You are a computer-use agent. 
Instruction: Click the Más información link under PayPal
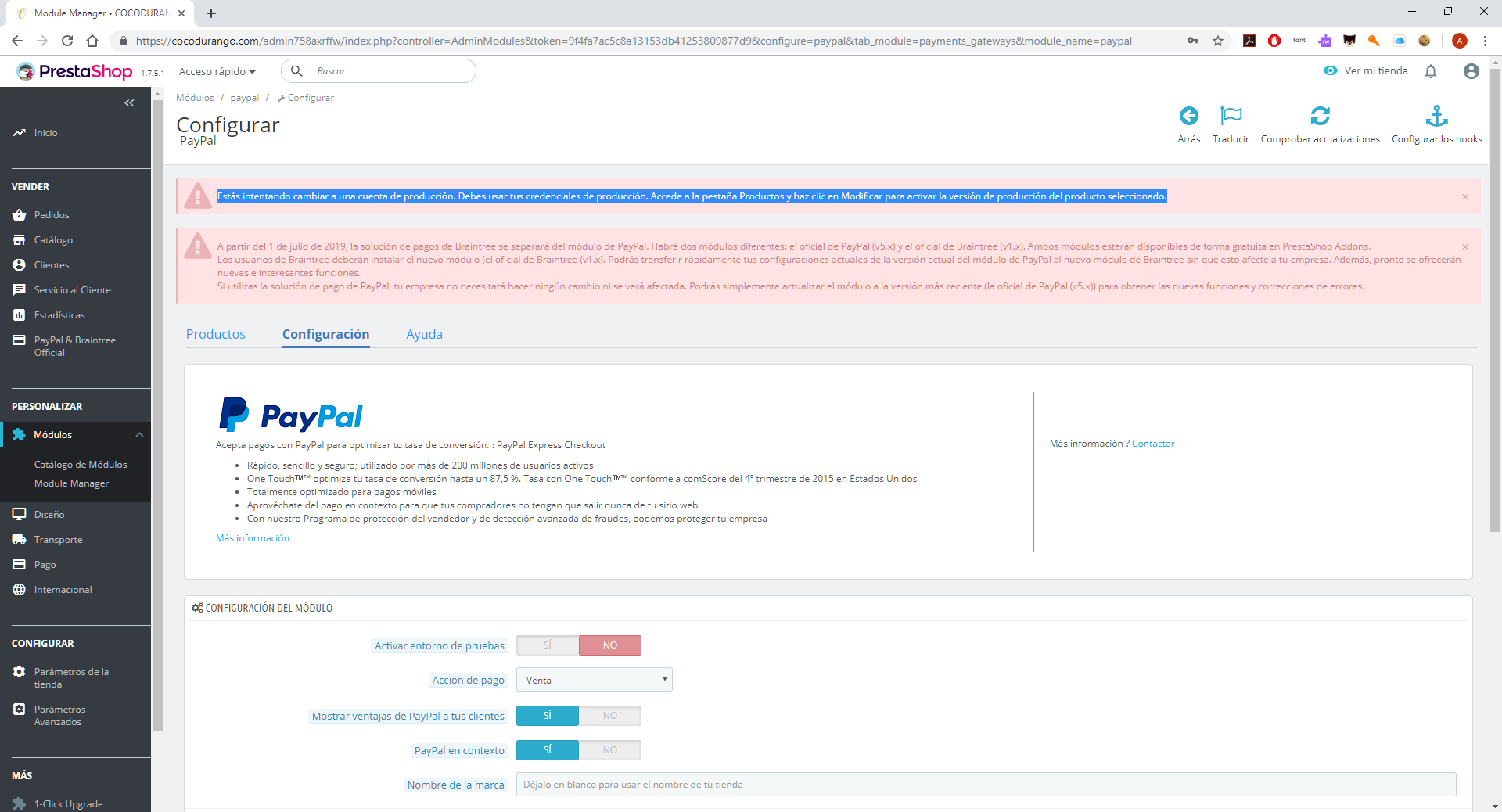[253, 538]
